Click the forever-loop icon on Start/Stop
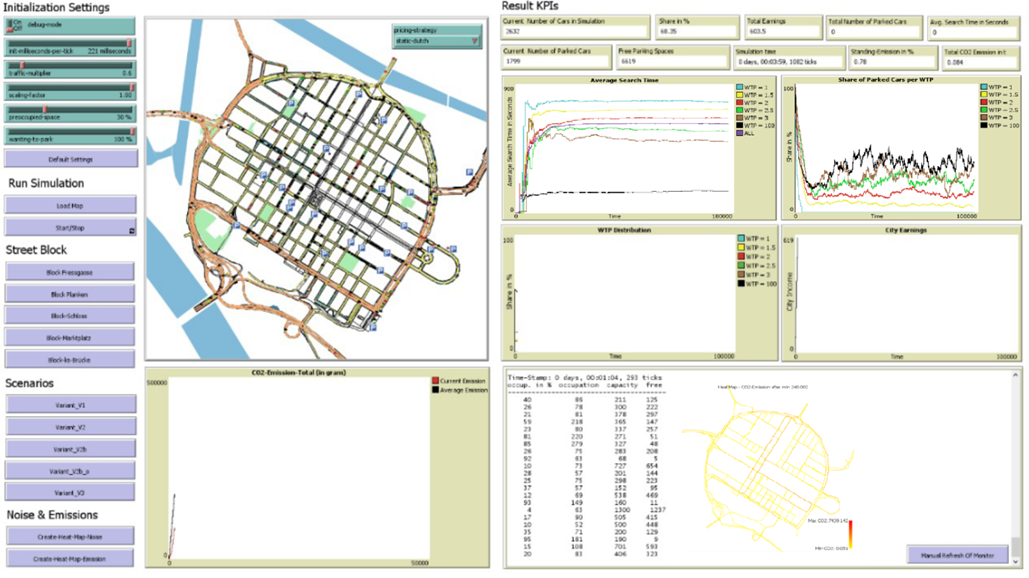1029x578 pixels. click(131, 232)
